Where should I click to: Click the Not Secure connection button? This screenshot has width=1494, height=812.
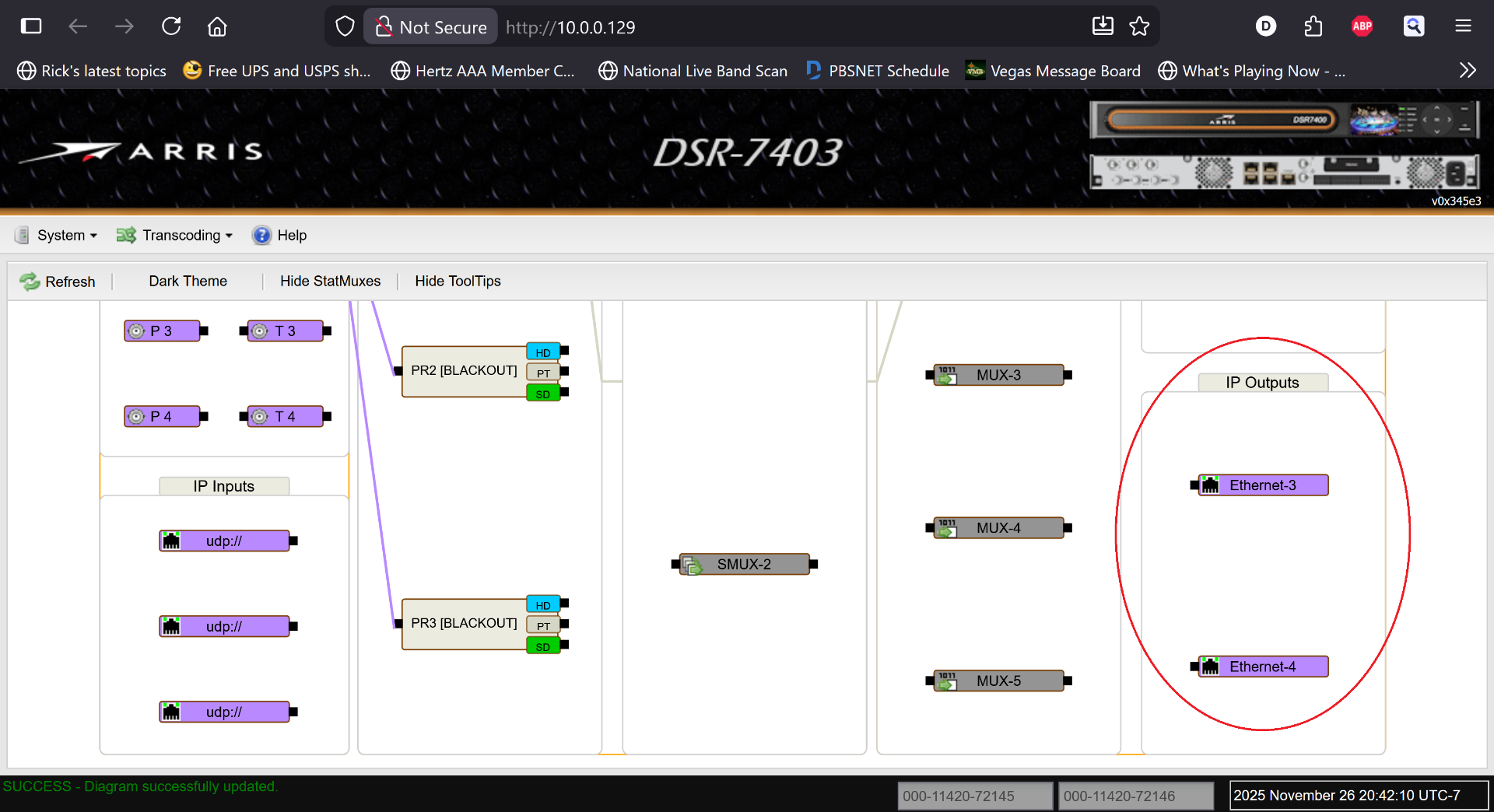430,26
